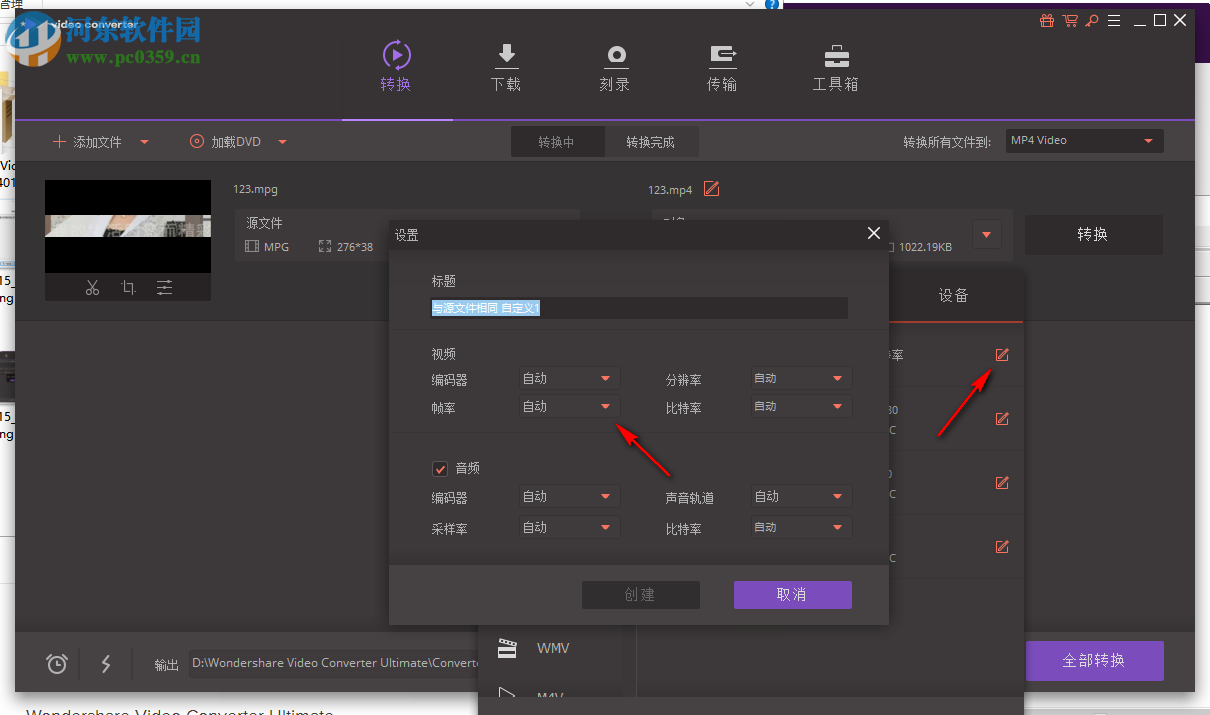This screenshot has width=1210, height=715.
Task: Expand the video 帧率 dropdown
Action: point(569,406)
